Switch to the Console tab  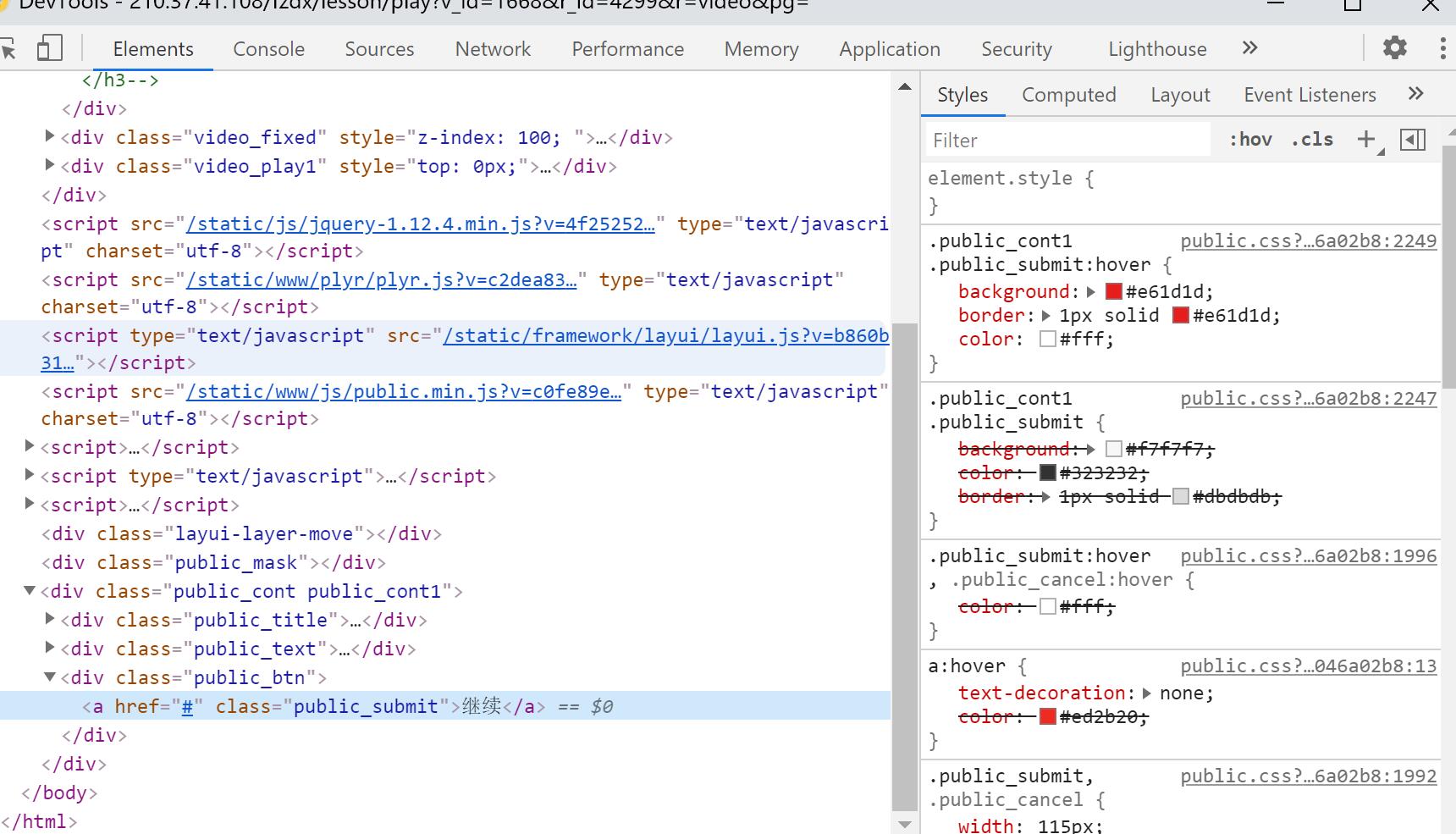268,49
